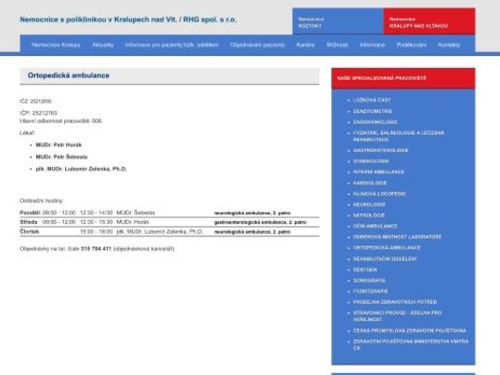Open the Poděkování menu item
The width and height of the screenshot is (500, 375).
pos(411,45)
